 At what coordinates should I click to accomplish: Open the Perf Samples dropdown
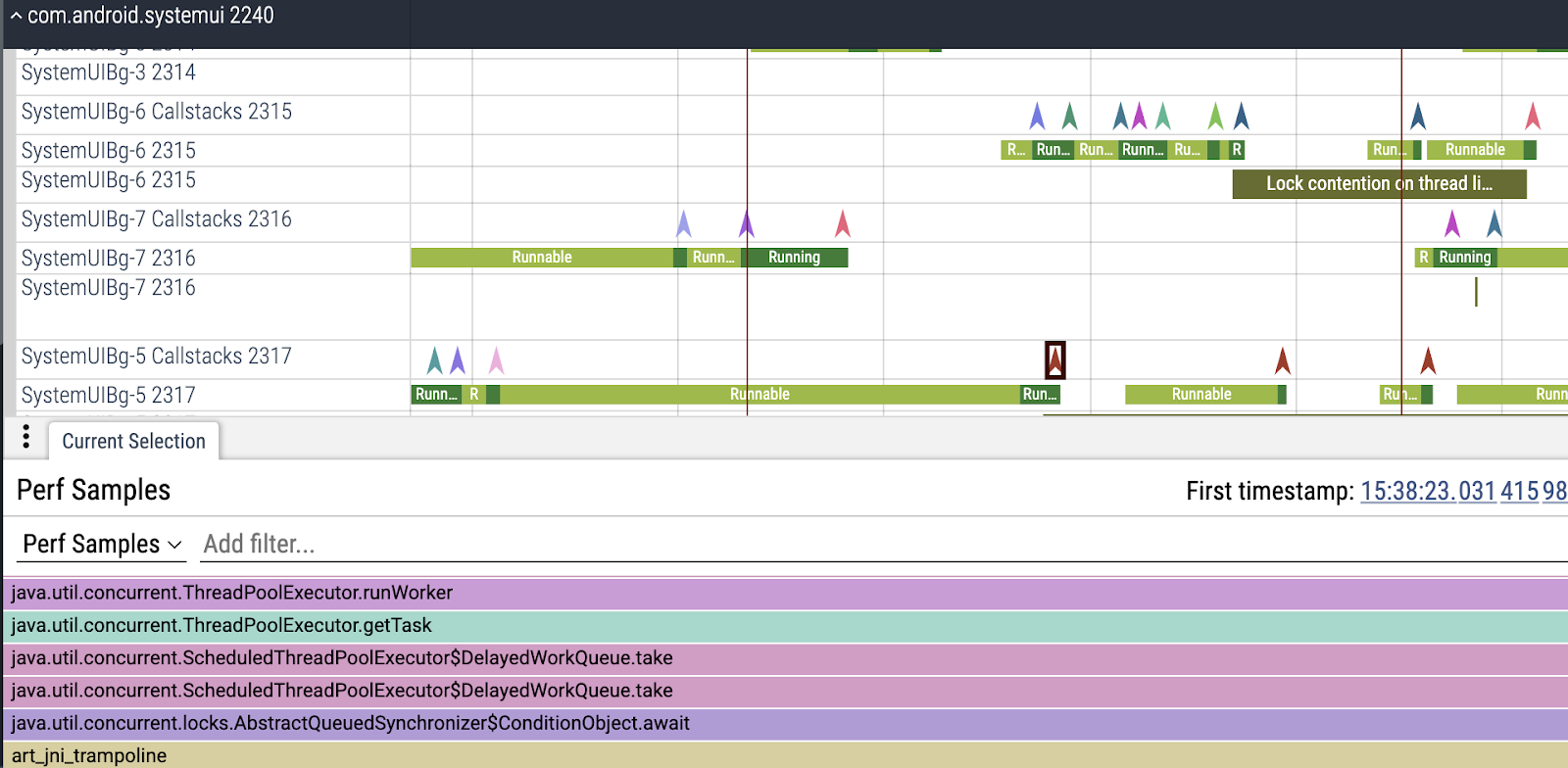(102, 545)
